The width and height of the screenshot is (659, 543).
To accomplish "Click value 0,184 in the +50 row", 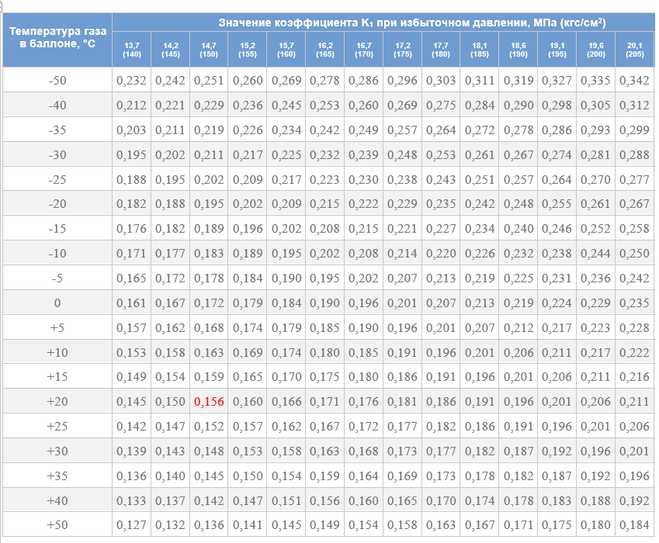I will (634, 524).
